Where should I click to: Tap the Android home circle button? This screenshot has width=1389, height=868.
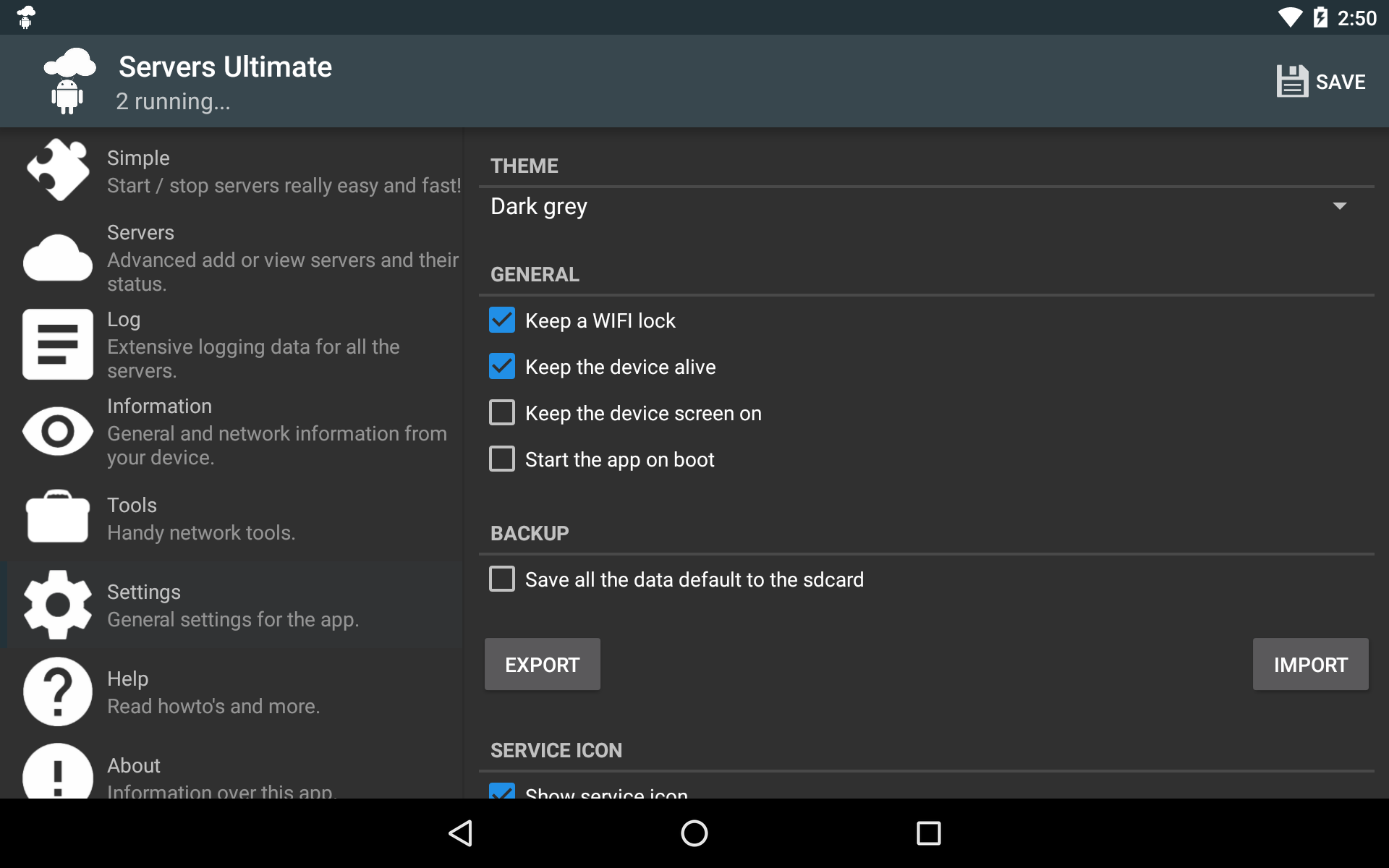[694, 833]
